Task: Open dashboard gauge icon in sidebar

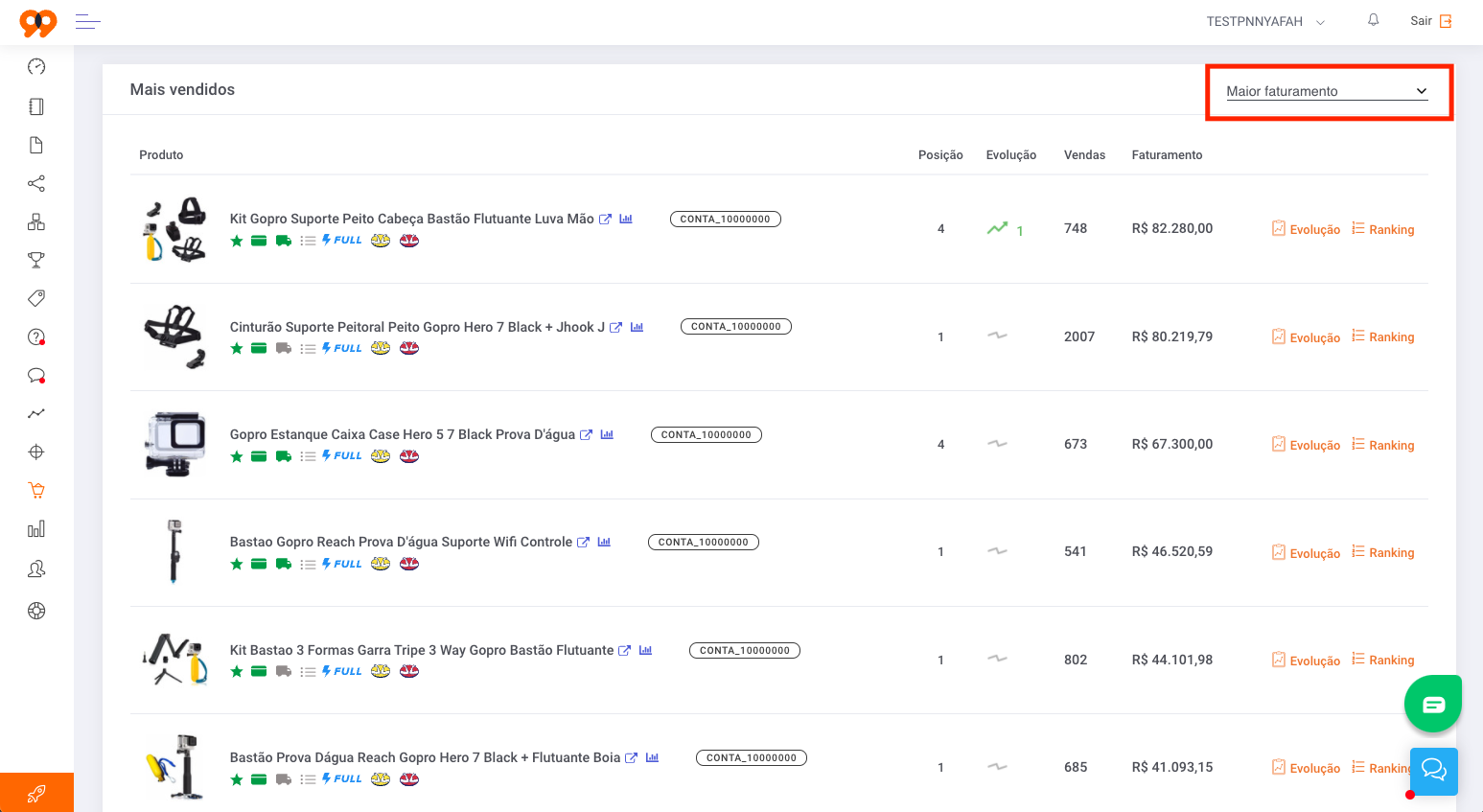Action: click(x=36, y=66)
